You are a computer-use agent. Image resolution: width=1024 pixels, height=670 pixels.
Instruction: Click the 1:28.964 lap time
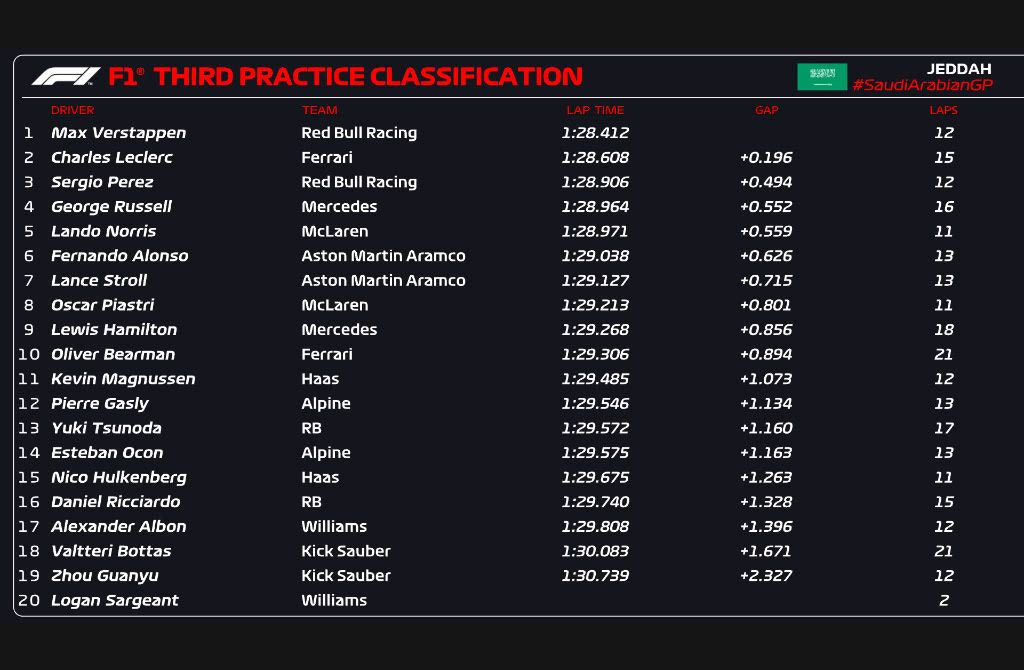(595, 207)
